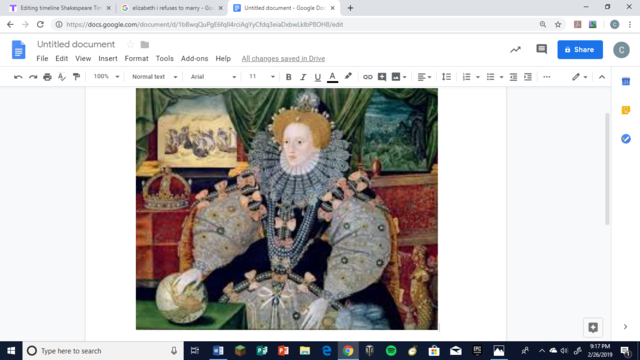Click the Undo arrow in Docs toolbar
This screenshot has height=360, width=640.
[18, 77]
